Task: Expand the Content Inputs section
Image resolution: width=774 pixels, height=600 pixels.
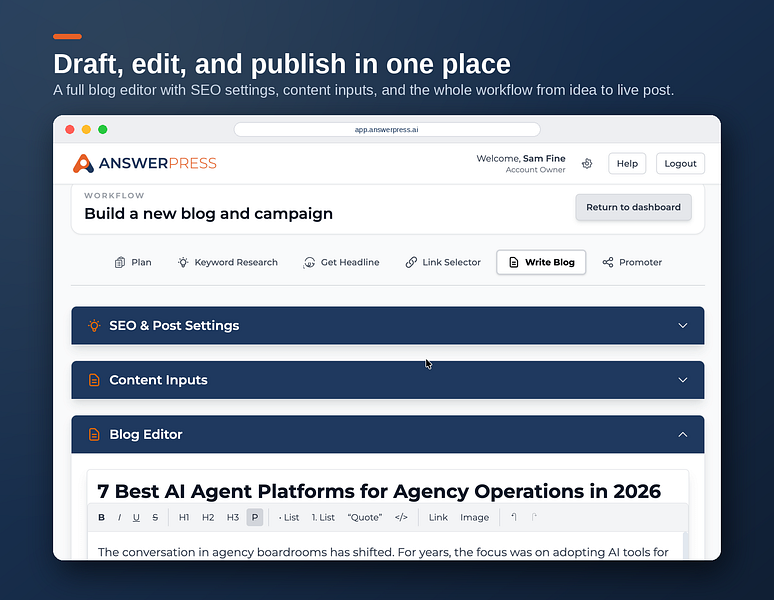Action: 388,380
